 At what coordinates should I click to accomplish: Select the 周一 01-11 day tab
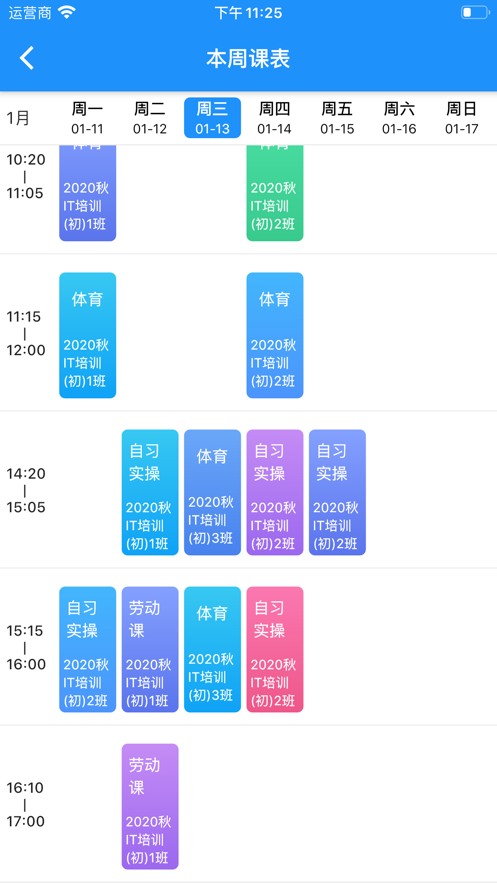pos(87,118)
